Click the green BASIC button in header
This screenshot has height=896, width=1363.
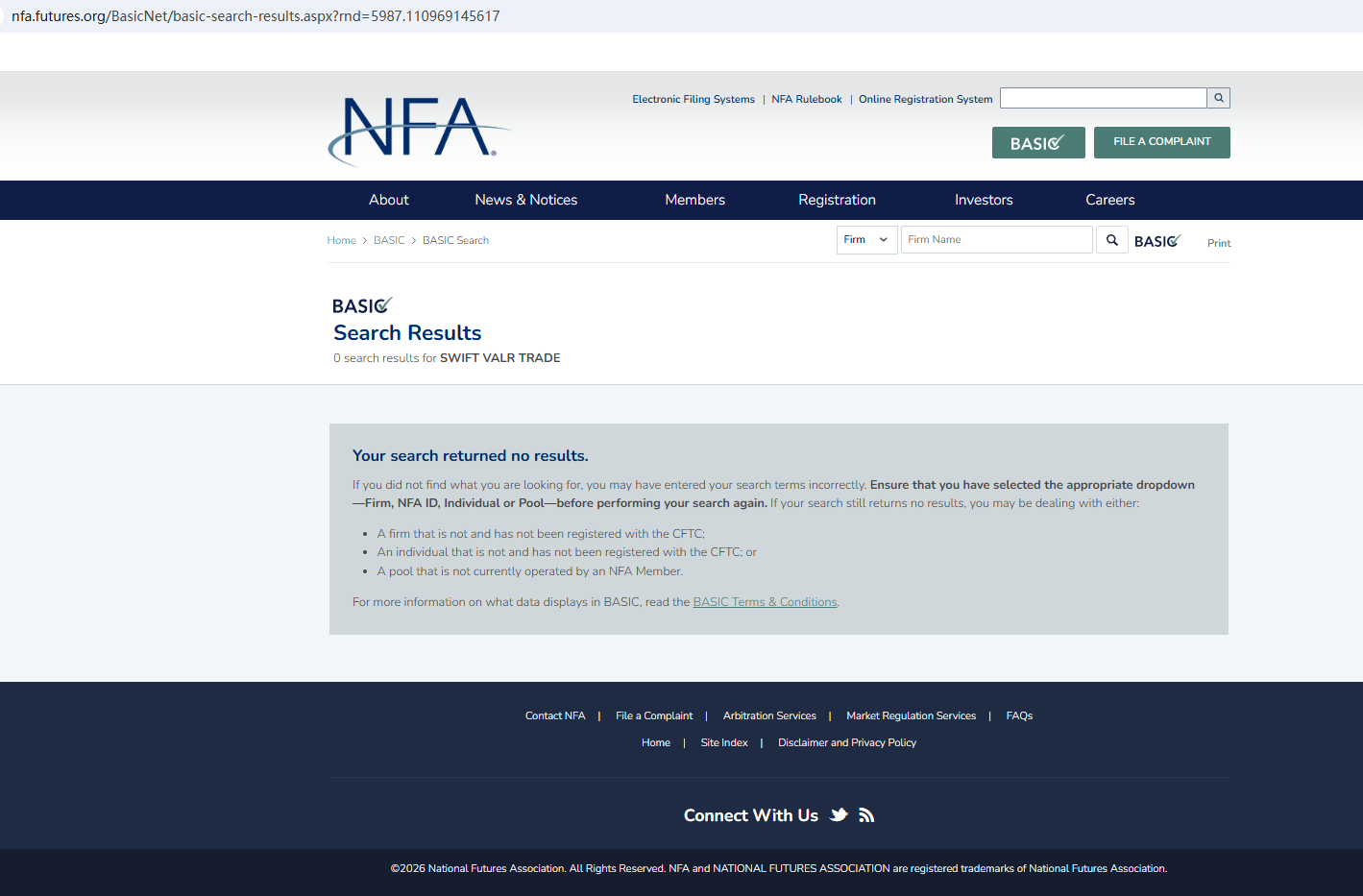point(1038,142)
